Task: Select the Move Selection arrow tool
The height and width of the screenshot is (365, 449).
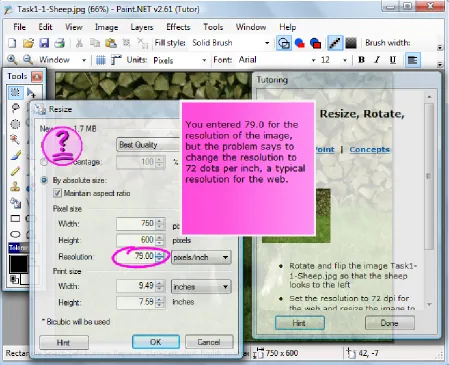Action: 32,92
